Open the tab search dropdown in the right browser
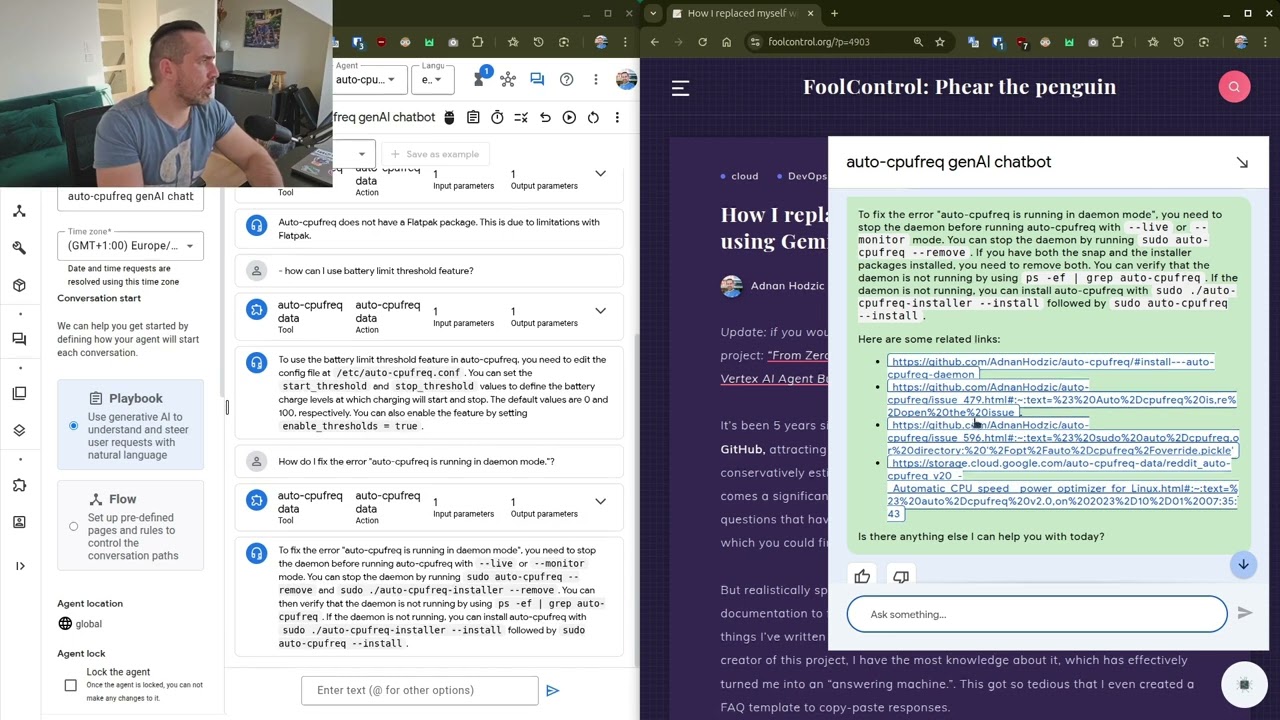This screenshot has width=1280, height=720. click(x=653, y=13)
